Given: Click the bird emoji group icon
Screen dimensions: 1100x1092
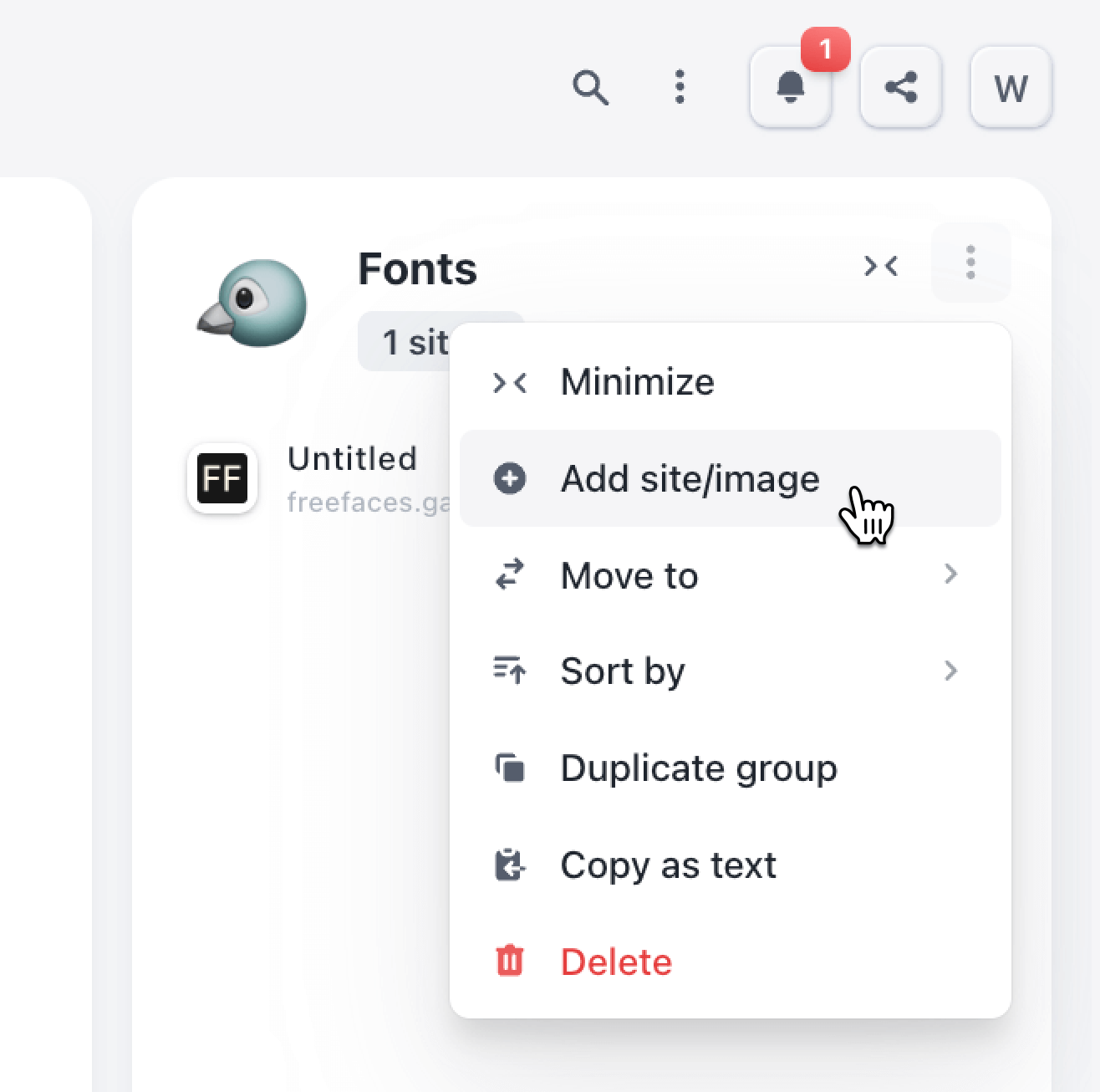Looking at the screenshot, I should (x=252, y=303).
